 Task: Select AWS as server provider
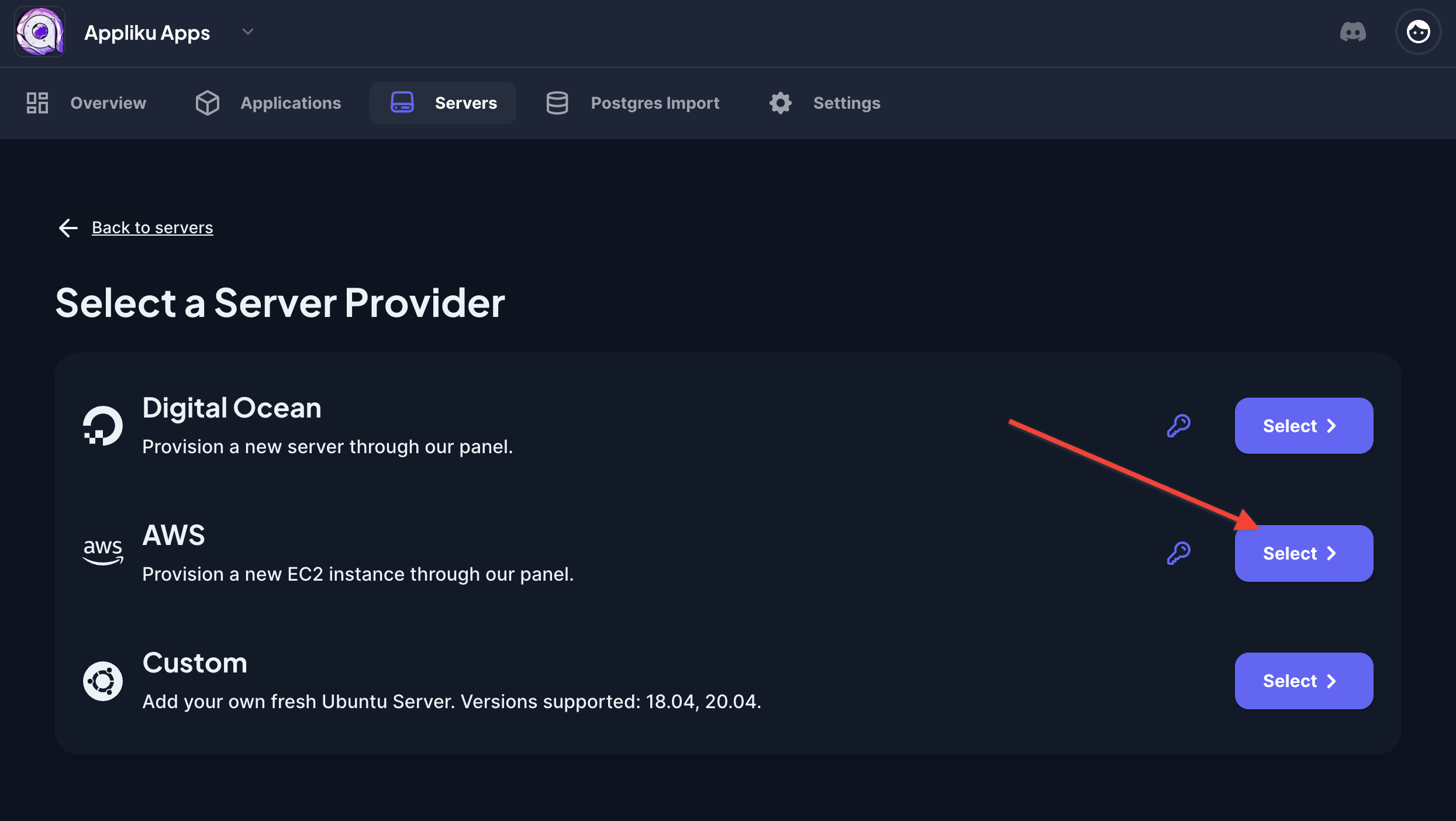click(x=1303, y=553)
